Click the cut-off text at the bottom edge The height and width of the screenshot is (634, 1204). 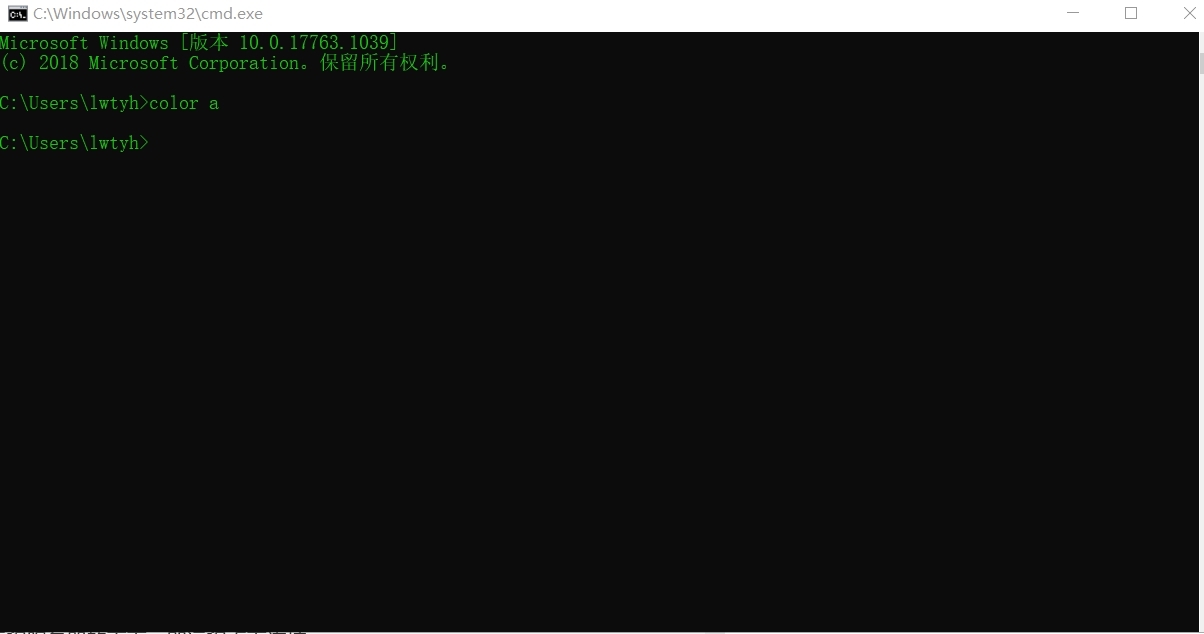tap(155, 630)
